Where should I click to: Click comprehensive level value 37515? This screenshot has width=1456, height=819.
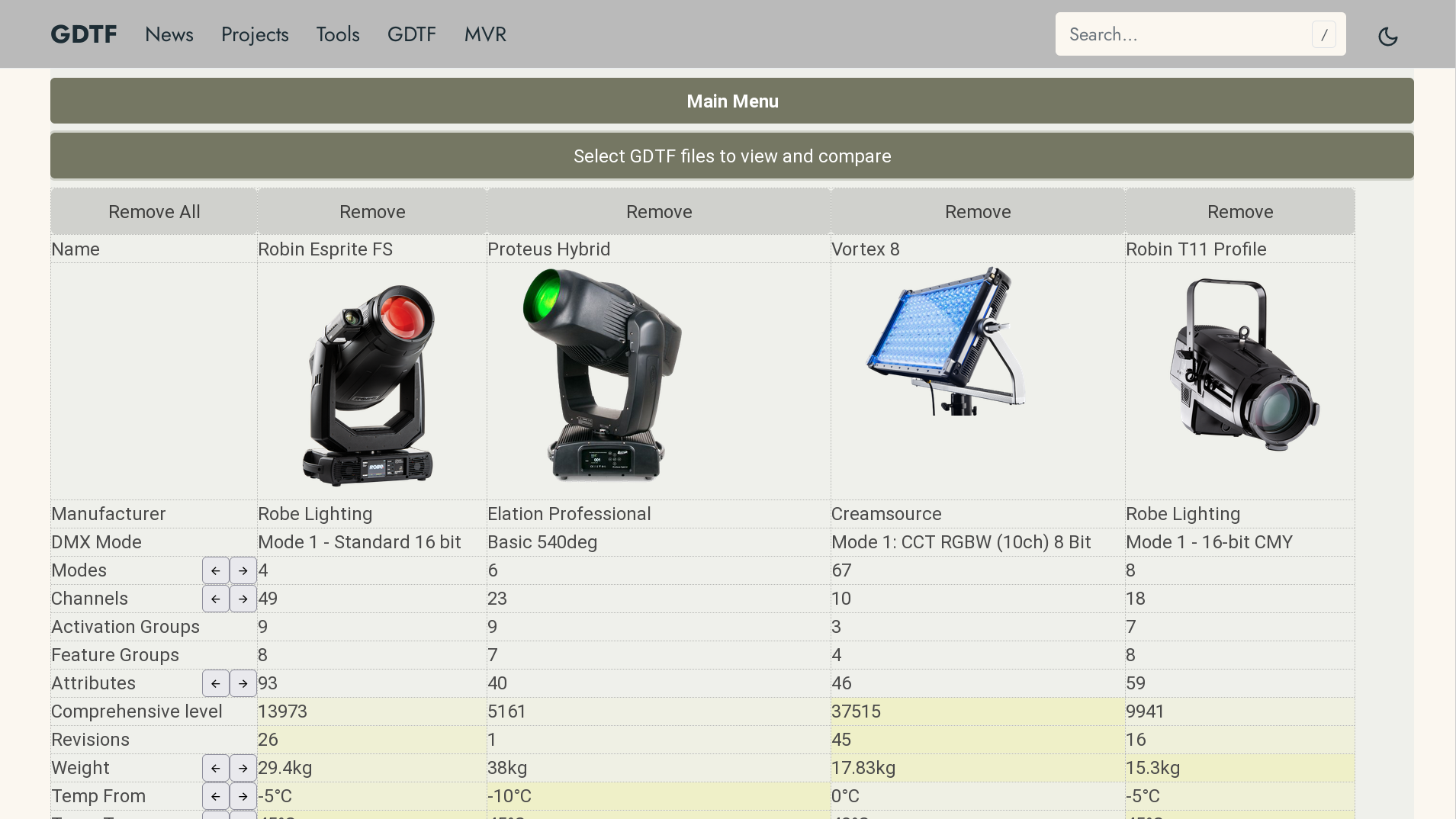tap(978, 711)
